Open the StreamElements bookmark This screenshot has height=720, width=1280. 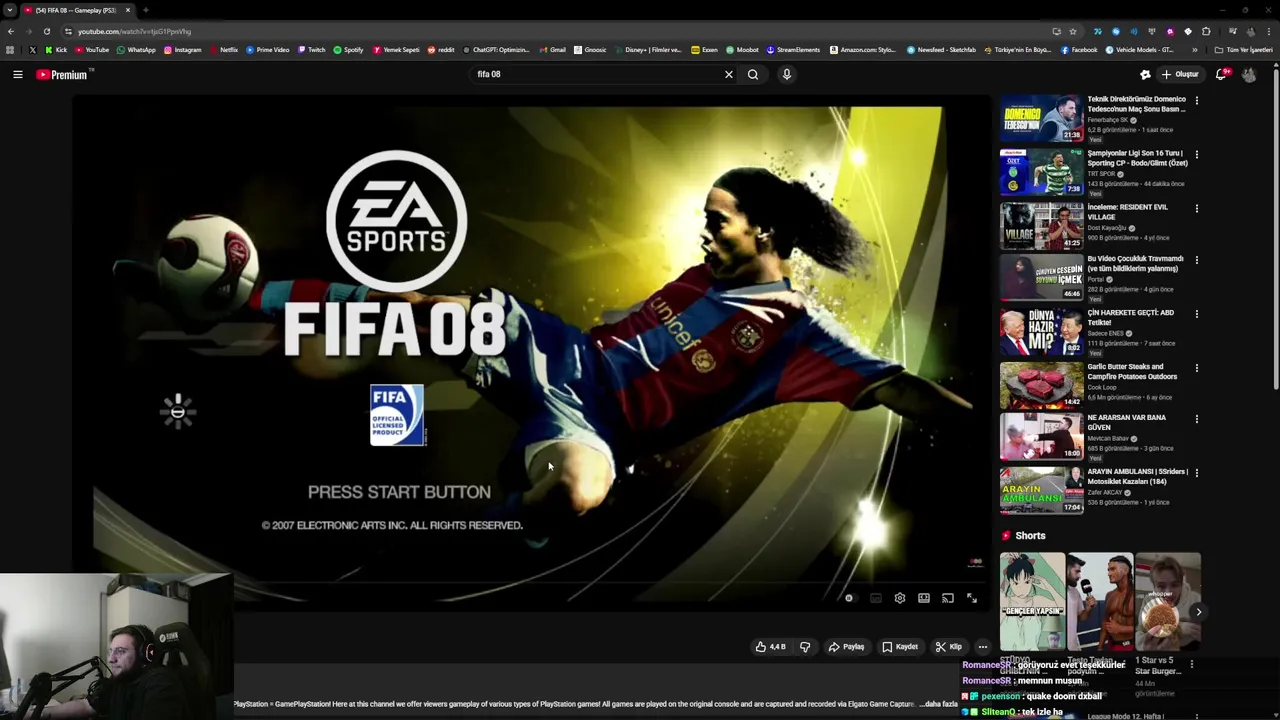point(793,49)
